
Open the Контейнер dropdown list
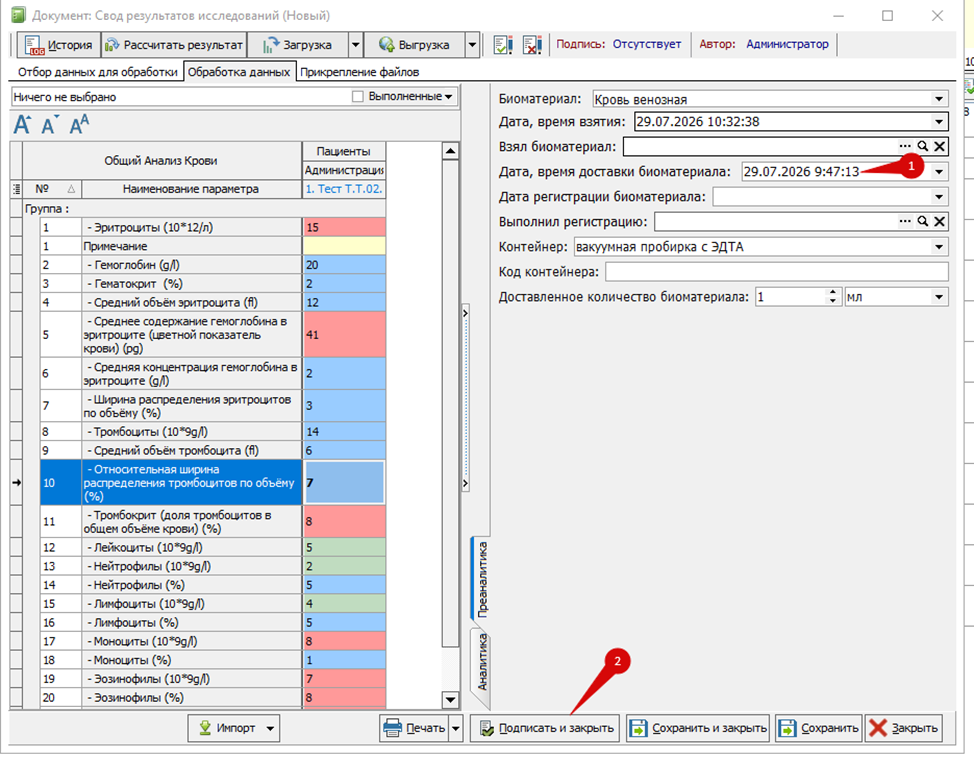[x=939, y=247]
